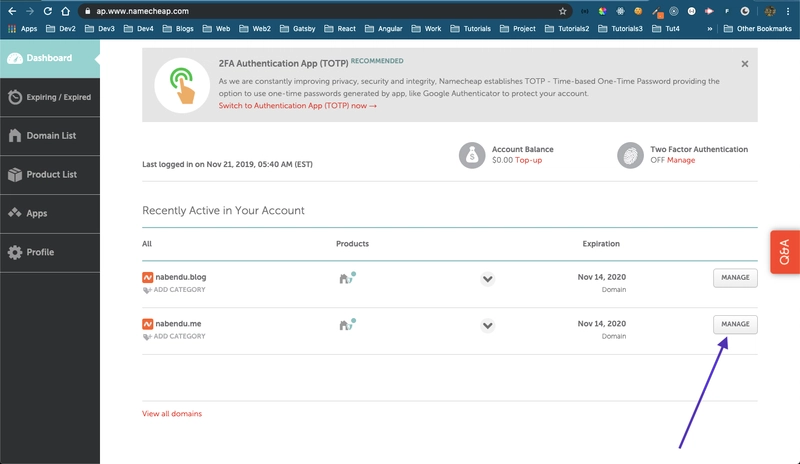Open the Chrome three-dot menu
This screenshot has height=464, width=800.
pyautogui.click(x=788, y=11)
